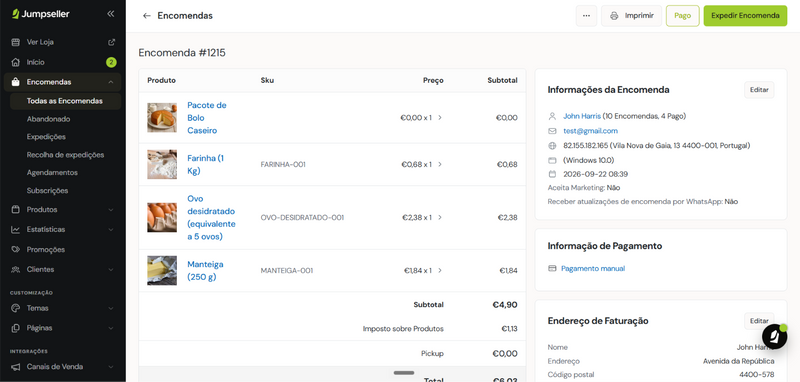Edit Informações da Encomenda
The width and height of the screenshot is (800, 382).
click(759, 90)
